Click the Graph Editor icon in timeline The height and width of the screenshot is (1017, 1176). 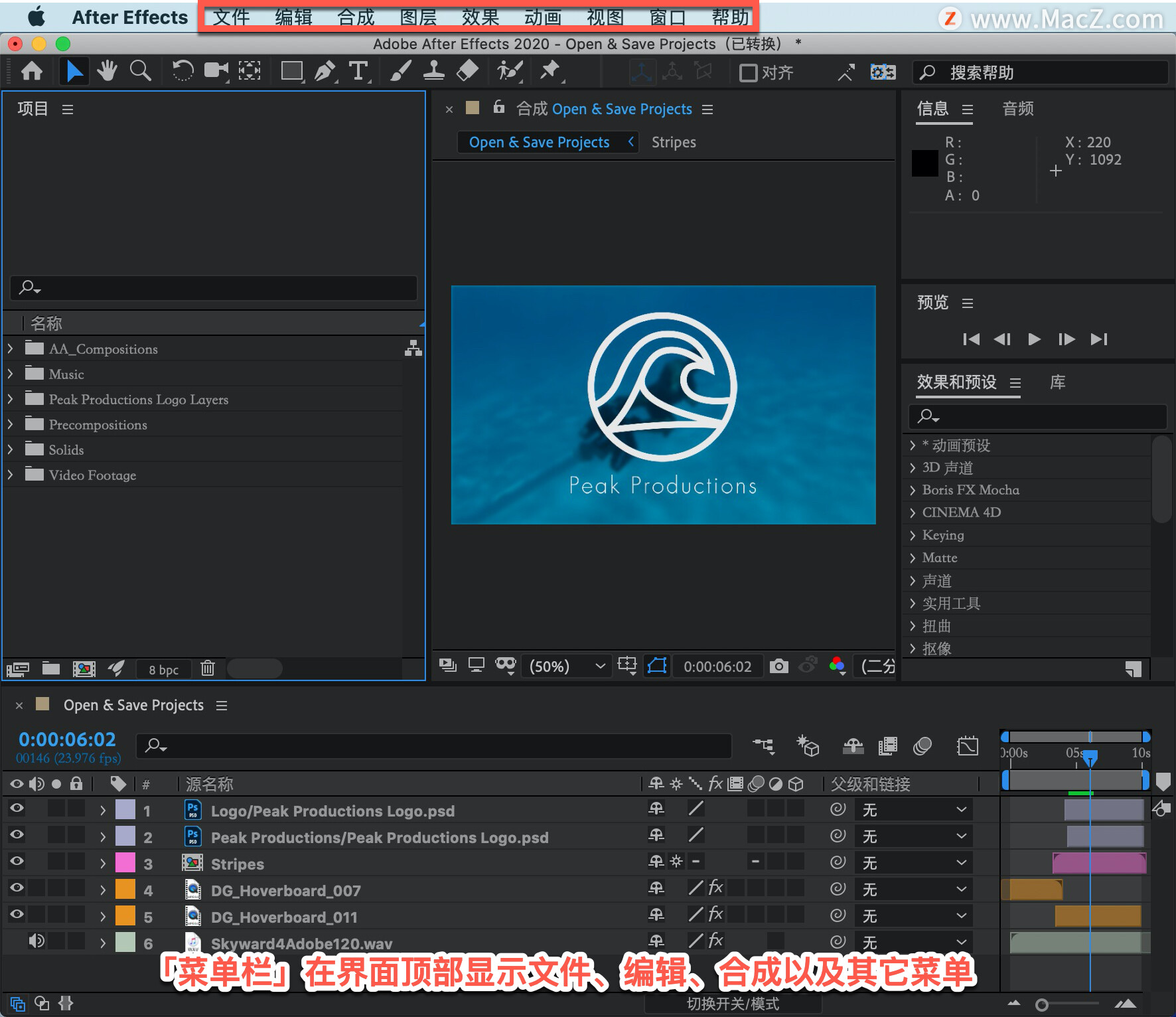point(968,746)
